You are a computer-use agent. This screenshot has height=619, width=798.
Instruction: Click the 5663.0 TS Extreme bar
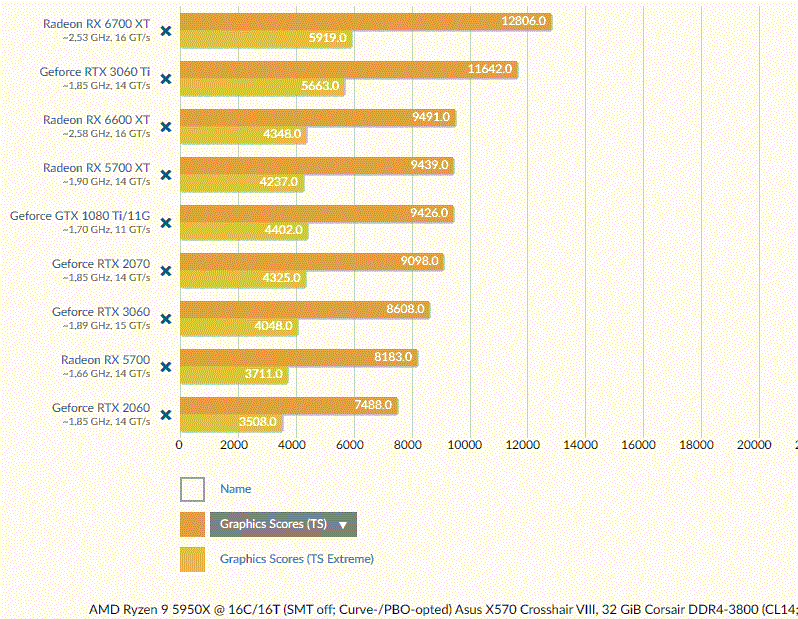[262, 87]
